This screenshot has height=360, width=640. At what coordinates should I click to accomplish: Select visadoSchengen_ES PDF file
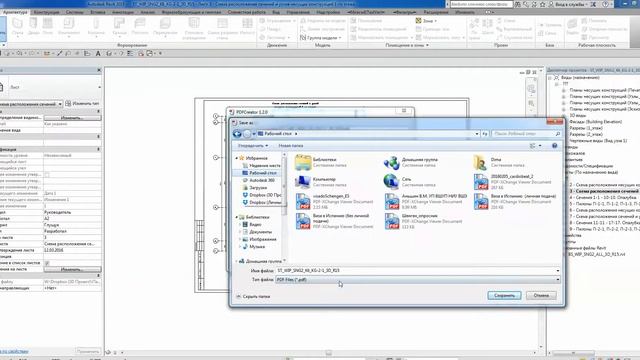(x=335, y=202)
